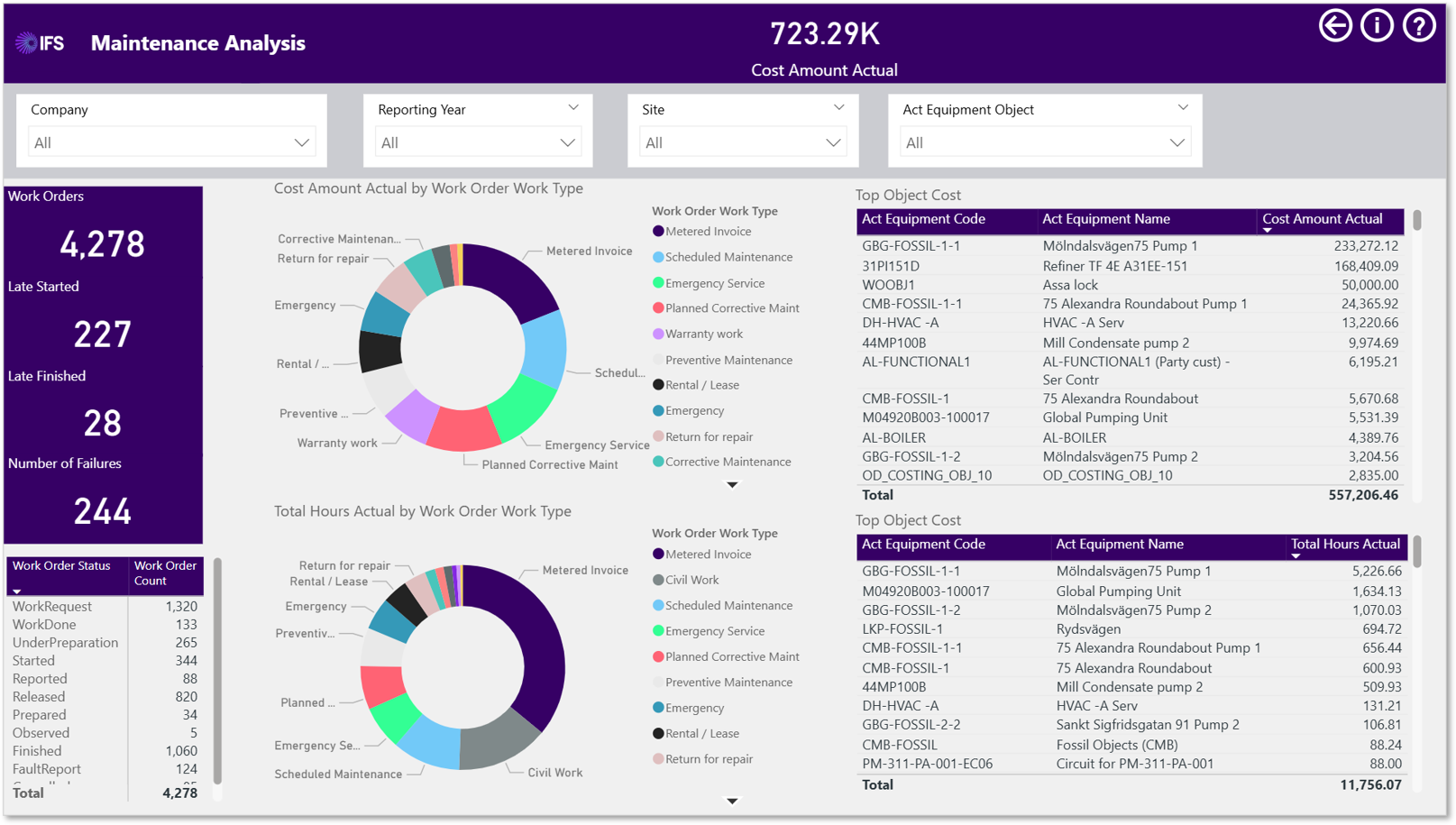Image resolution: width=1456 pixels, height=825 pixels.
Task: Click the Work Order Status table scrollbar
Action: click(217, 671)
